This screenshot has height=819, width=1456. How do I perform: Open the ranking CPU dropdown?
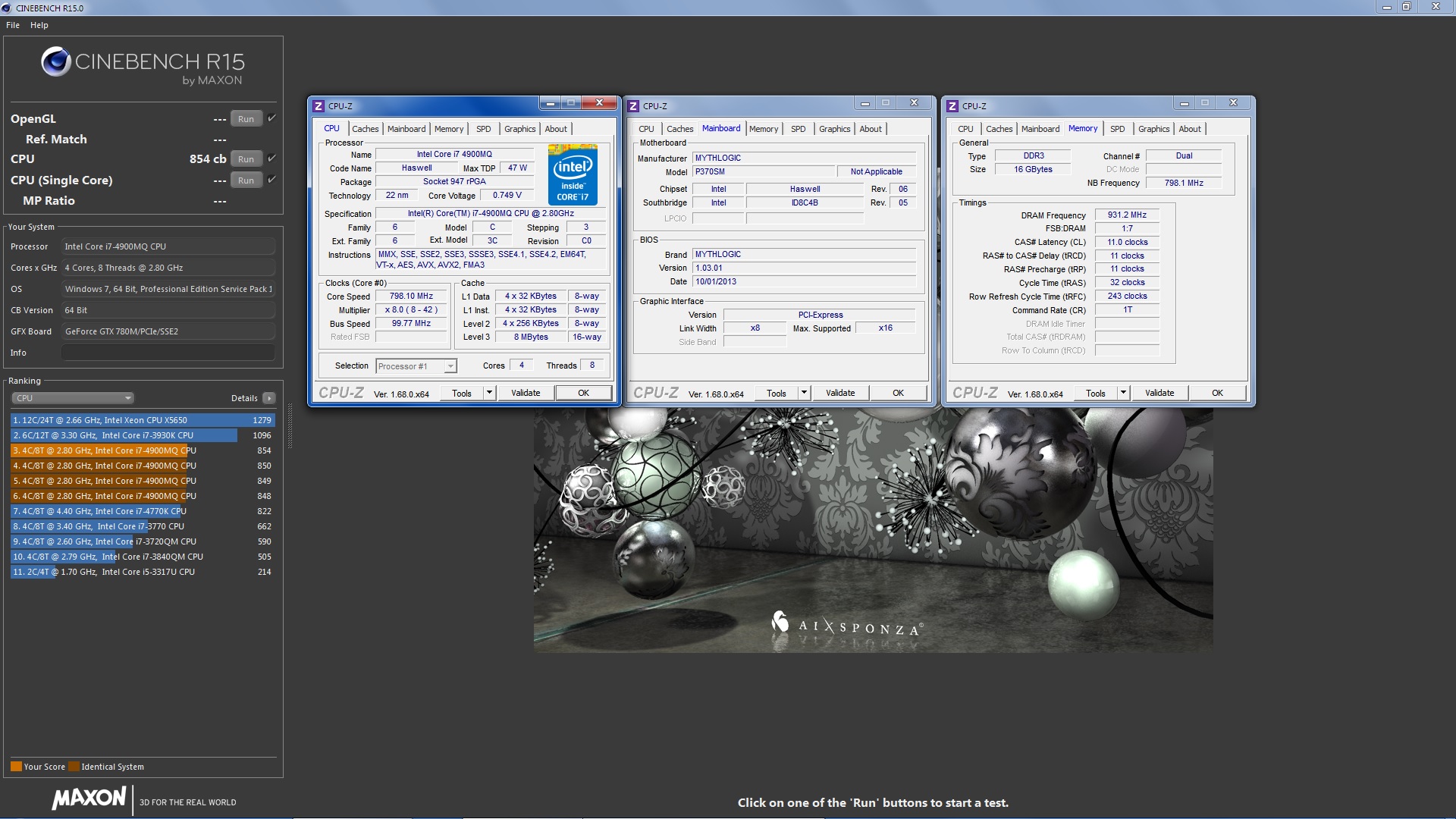[73, 398]
